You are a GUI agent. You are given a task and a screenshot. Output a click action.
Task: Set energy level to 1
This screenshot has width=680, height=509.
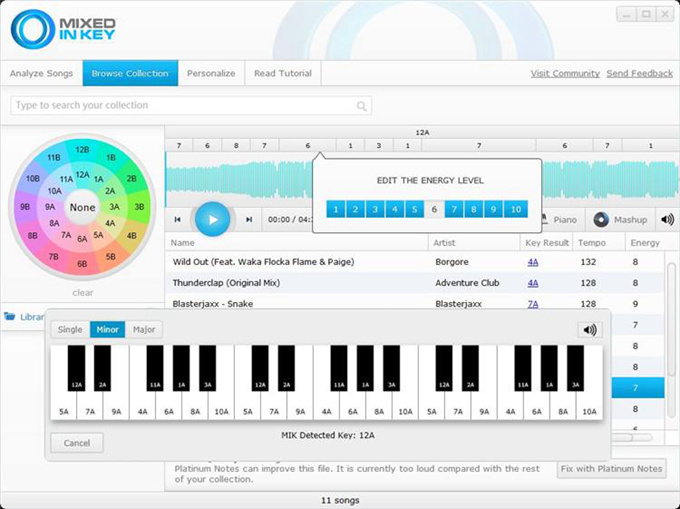coord(336,209)
